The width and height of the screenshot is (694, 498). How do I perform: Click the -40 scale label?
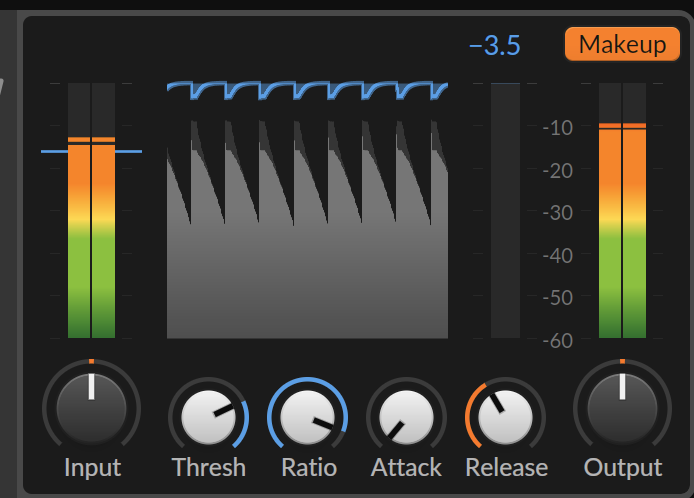click(558, 255)
